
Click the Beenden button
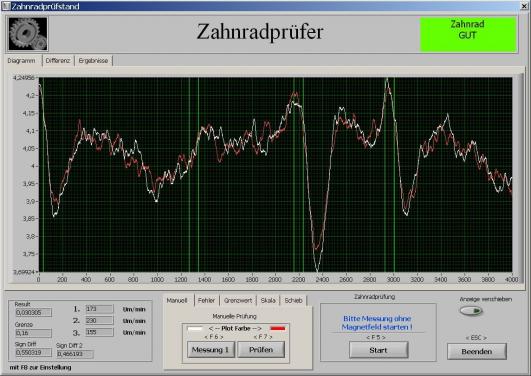477,351
